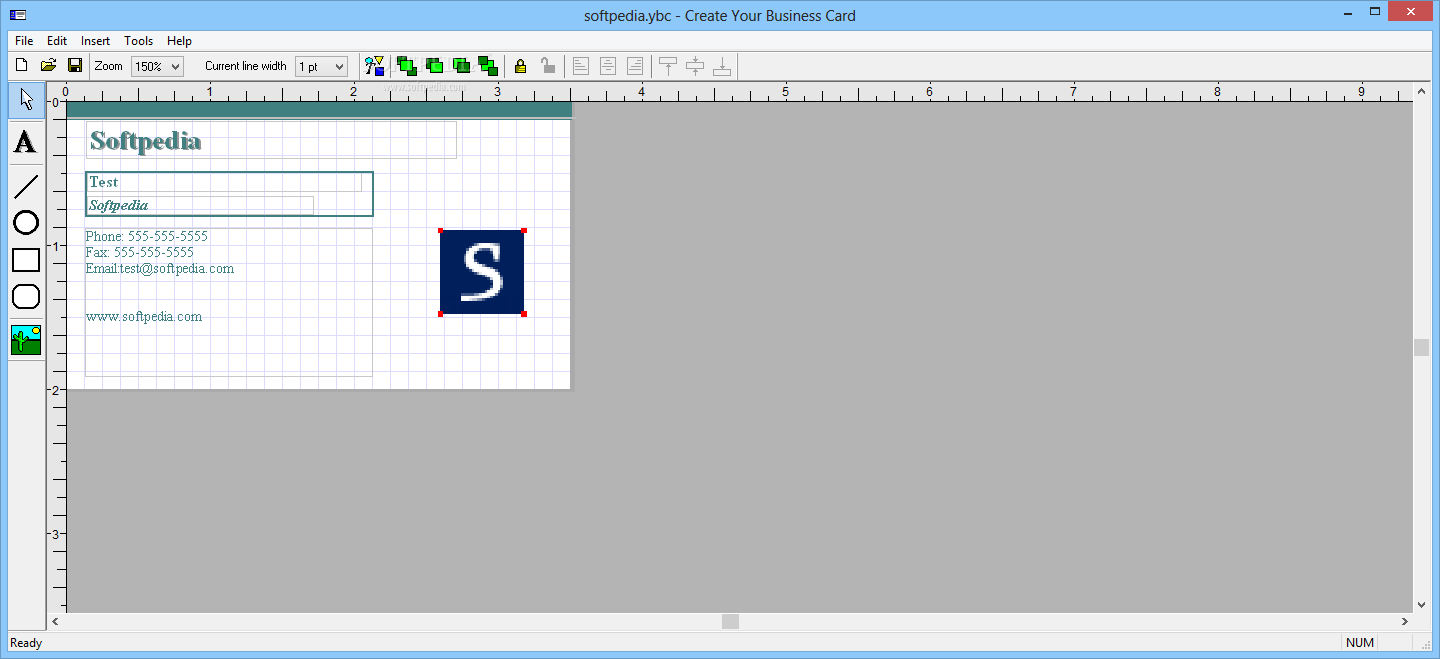The width and height of the screenshot is (1440, 659).
Task: Click the horizontal scrollbar left arrow
Action: pyautogui.click(x=55, y=621)
